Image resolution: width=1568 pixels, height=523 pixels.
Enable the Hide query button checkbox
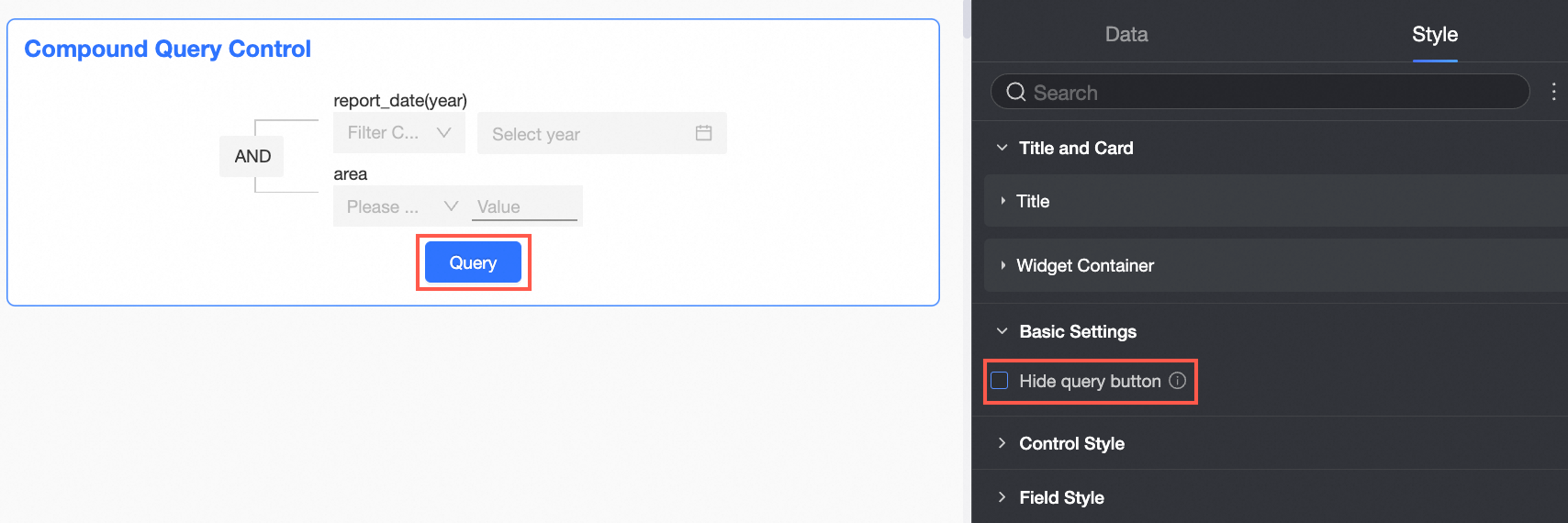coord(1000,381)
